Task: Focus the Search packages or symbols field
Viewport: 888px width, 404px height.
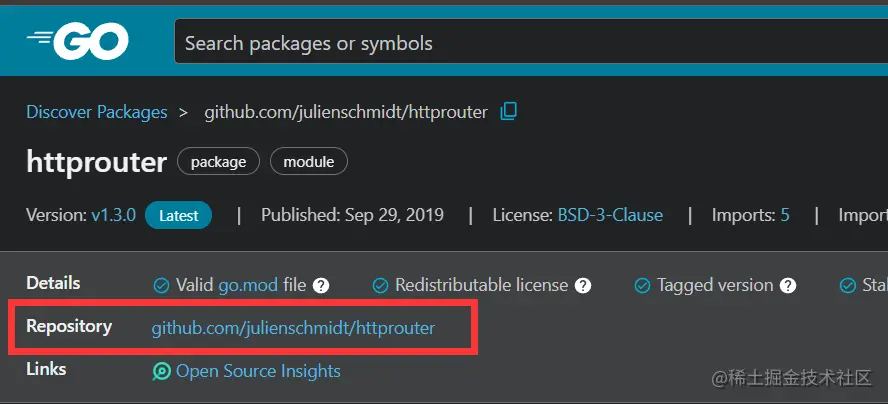Action: 530,43
